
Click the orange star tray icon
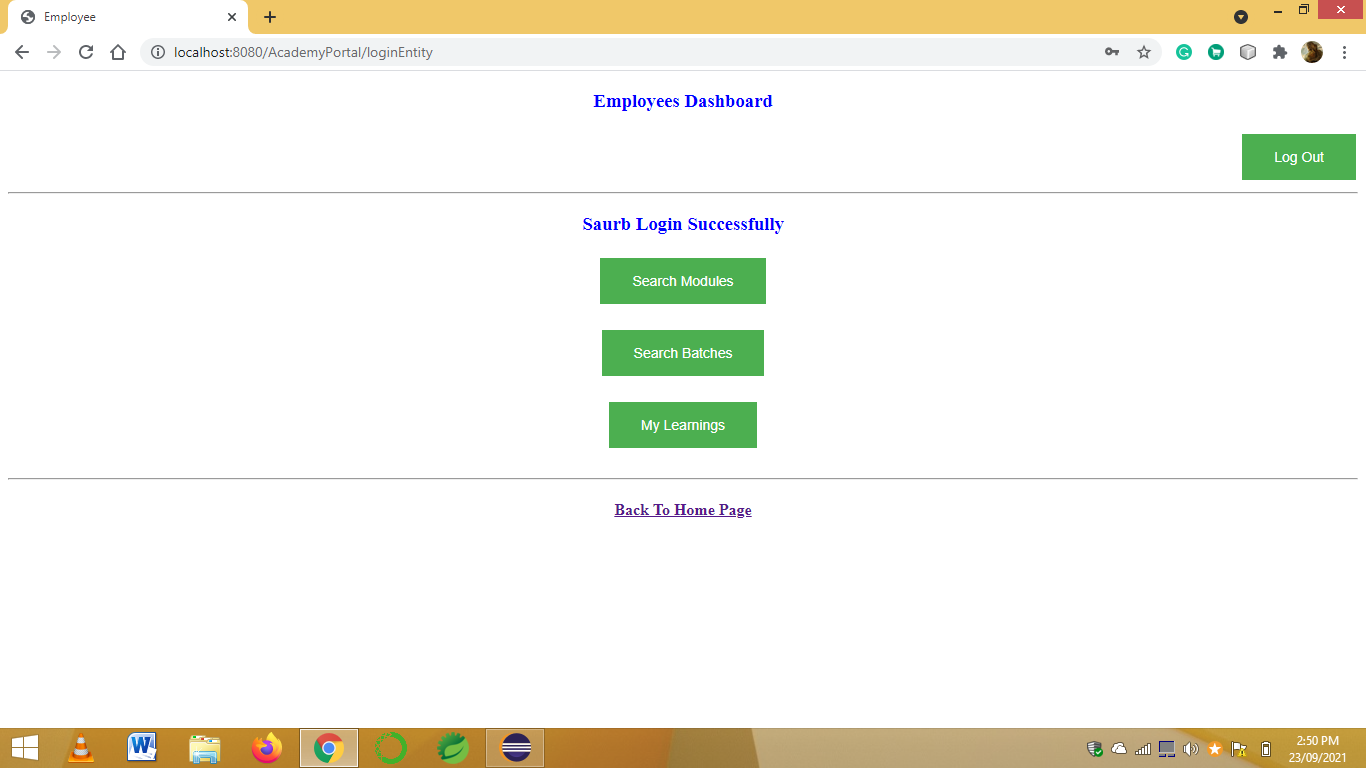point(1215,749)
